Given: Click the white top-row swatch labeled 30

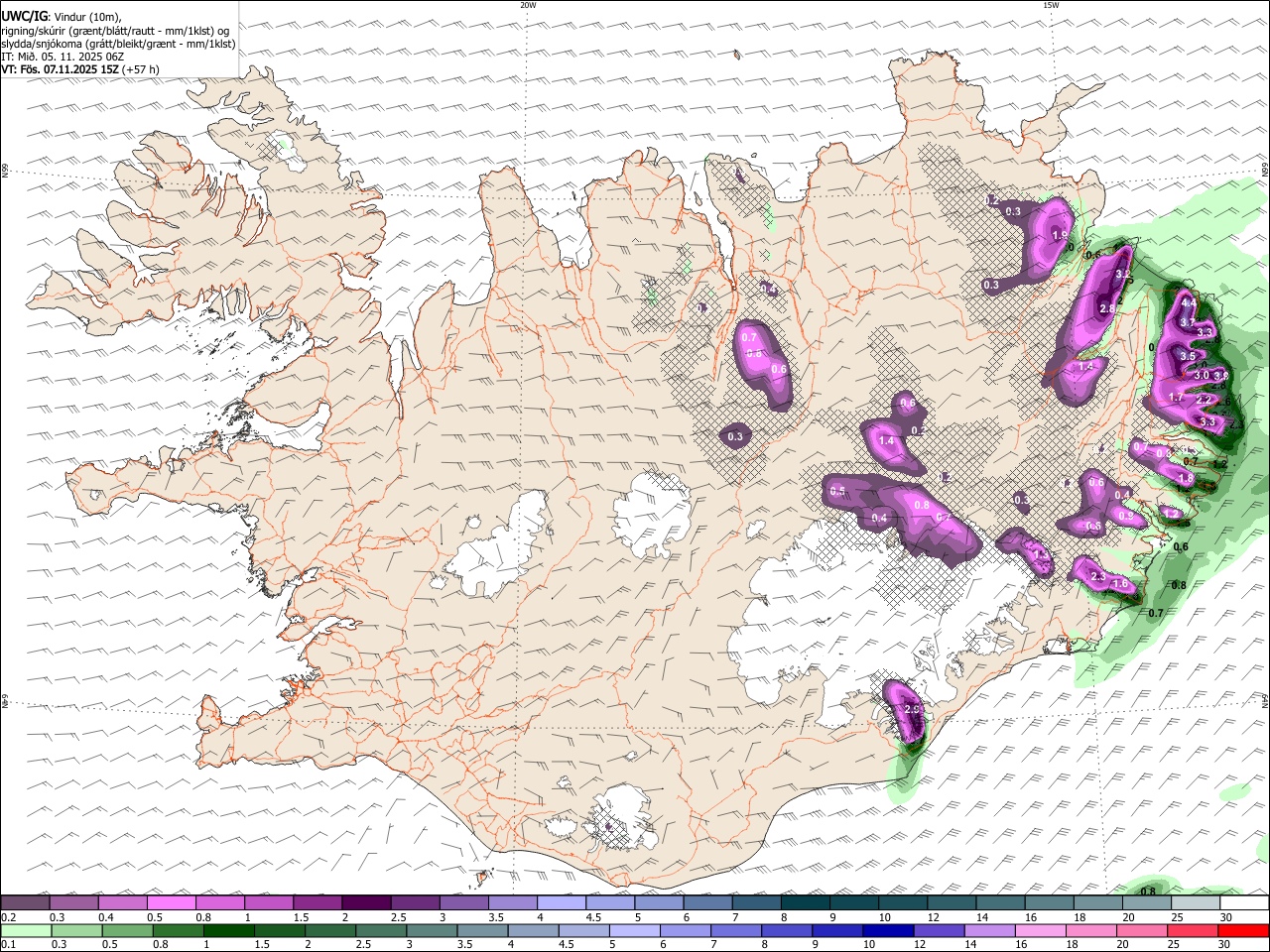Looking at the screenshot, I should pos(1244,903).
